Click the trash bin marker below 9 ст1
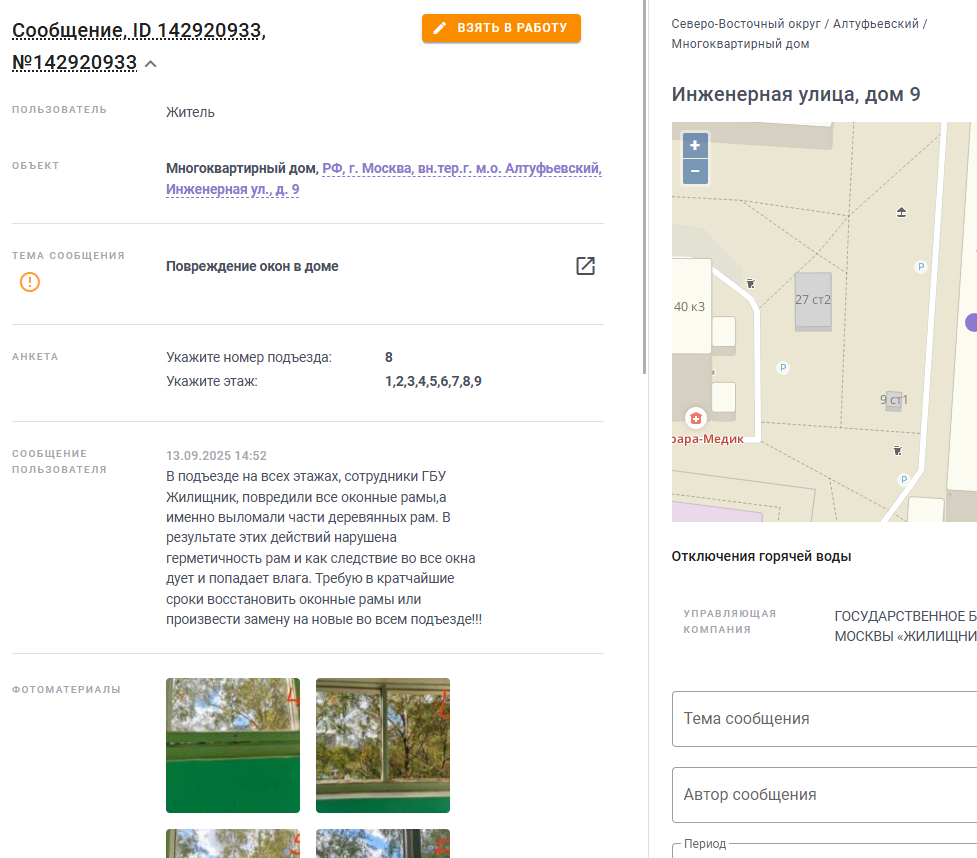This screenshot has width=977, height=858. coord(897,450)
